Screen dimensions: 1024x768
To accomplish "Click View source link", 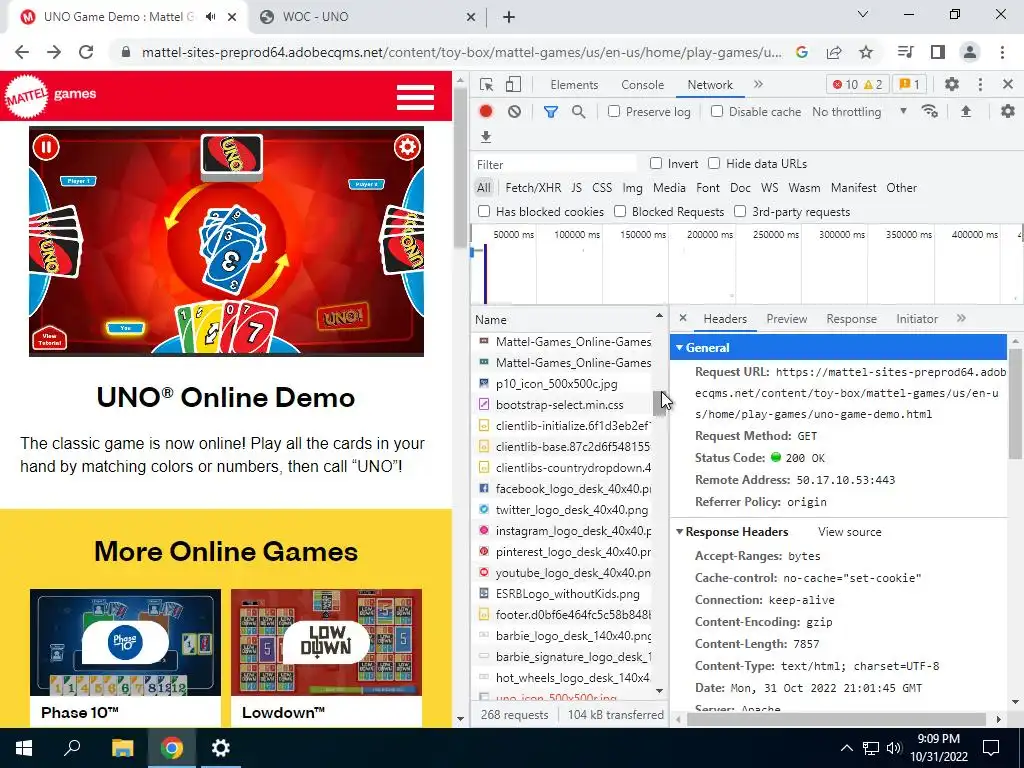I will pos(850,532).
